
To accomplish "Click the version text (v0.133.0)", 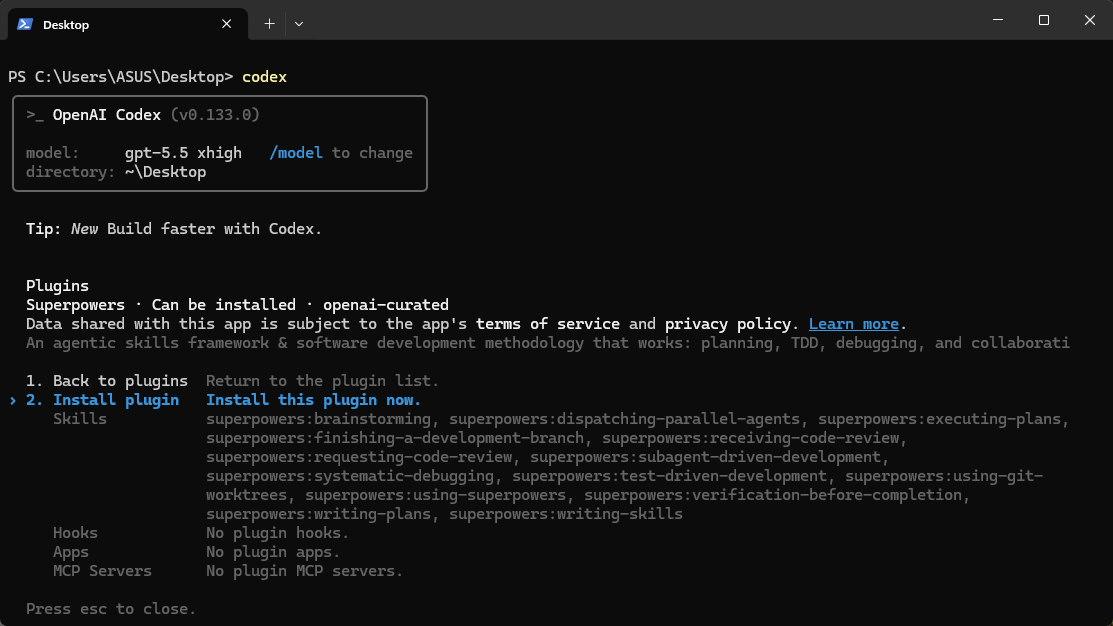I will click(215, 115).
